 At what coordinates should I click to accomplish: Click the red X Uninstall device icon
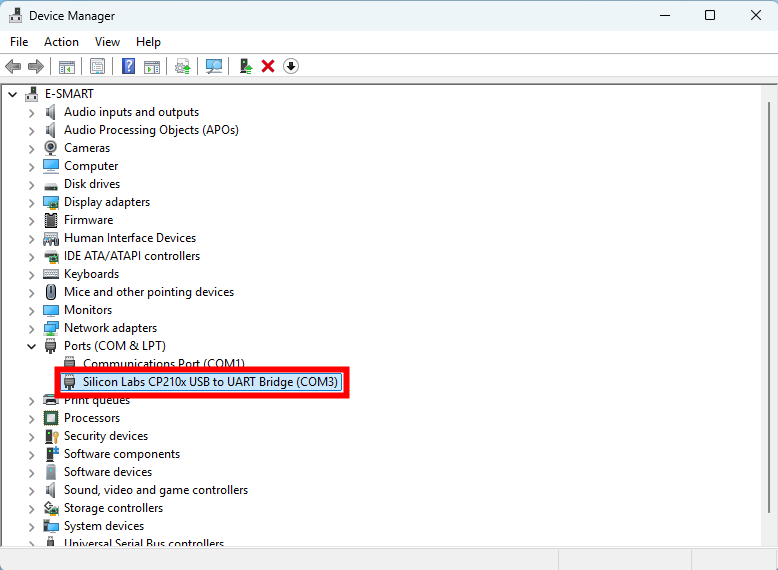[x=268, y=66]
